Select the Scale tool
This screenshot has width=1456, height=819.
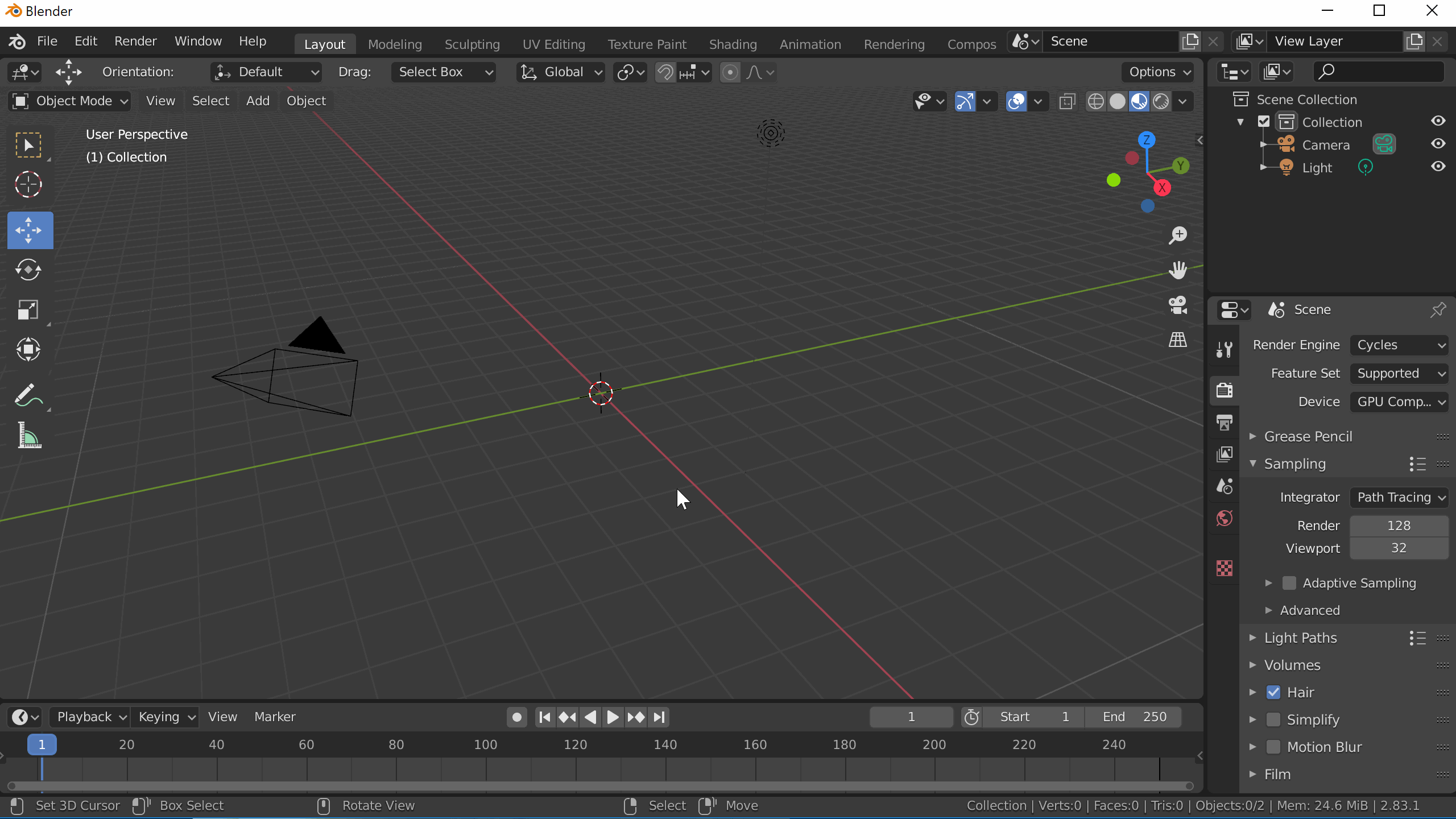28,310
